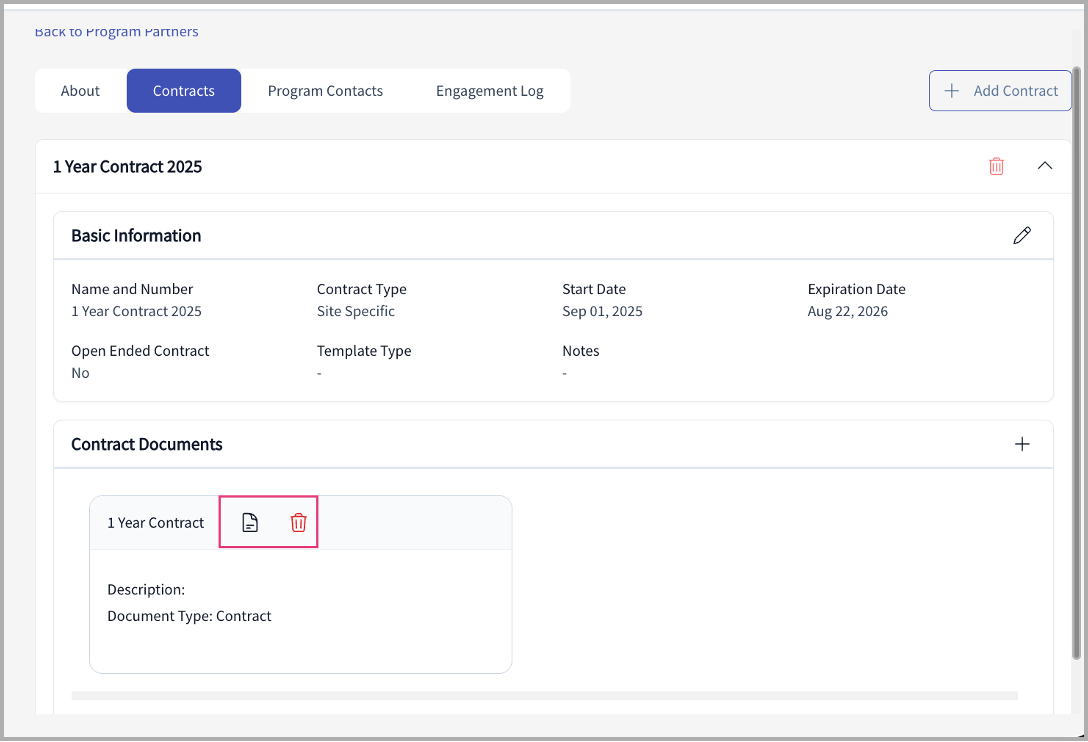Collapse the 1 Year Contract 2025 panel
Image resolution: width=1088 pixels, height=742 pixels.
coord(1045,166)
